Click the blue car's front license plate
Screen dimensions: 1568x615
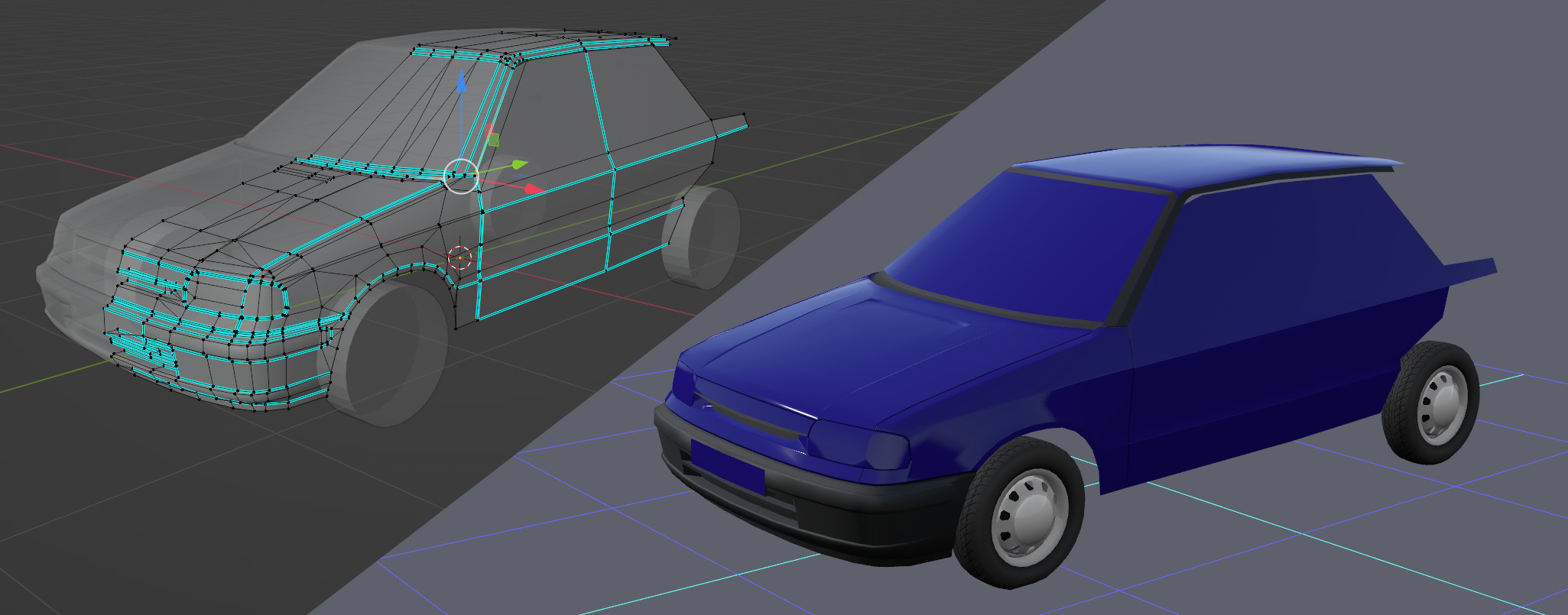click(727, 466)
